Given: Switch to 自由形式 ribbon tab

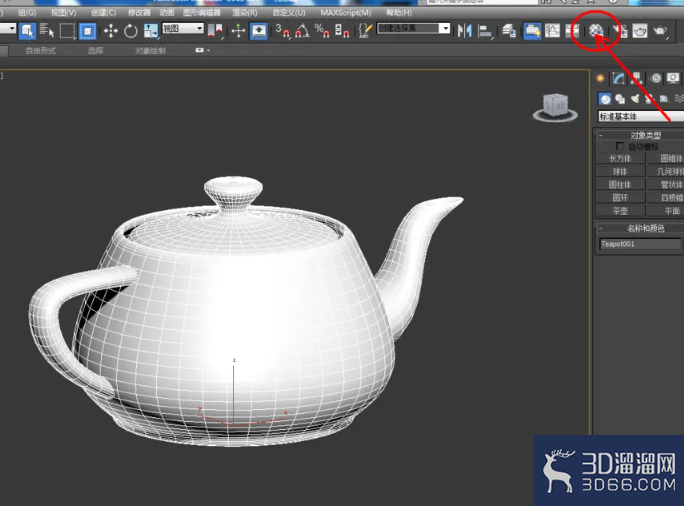Looking at the screenshot, I should tap(41, 51).
